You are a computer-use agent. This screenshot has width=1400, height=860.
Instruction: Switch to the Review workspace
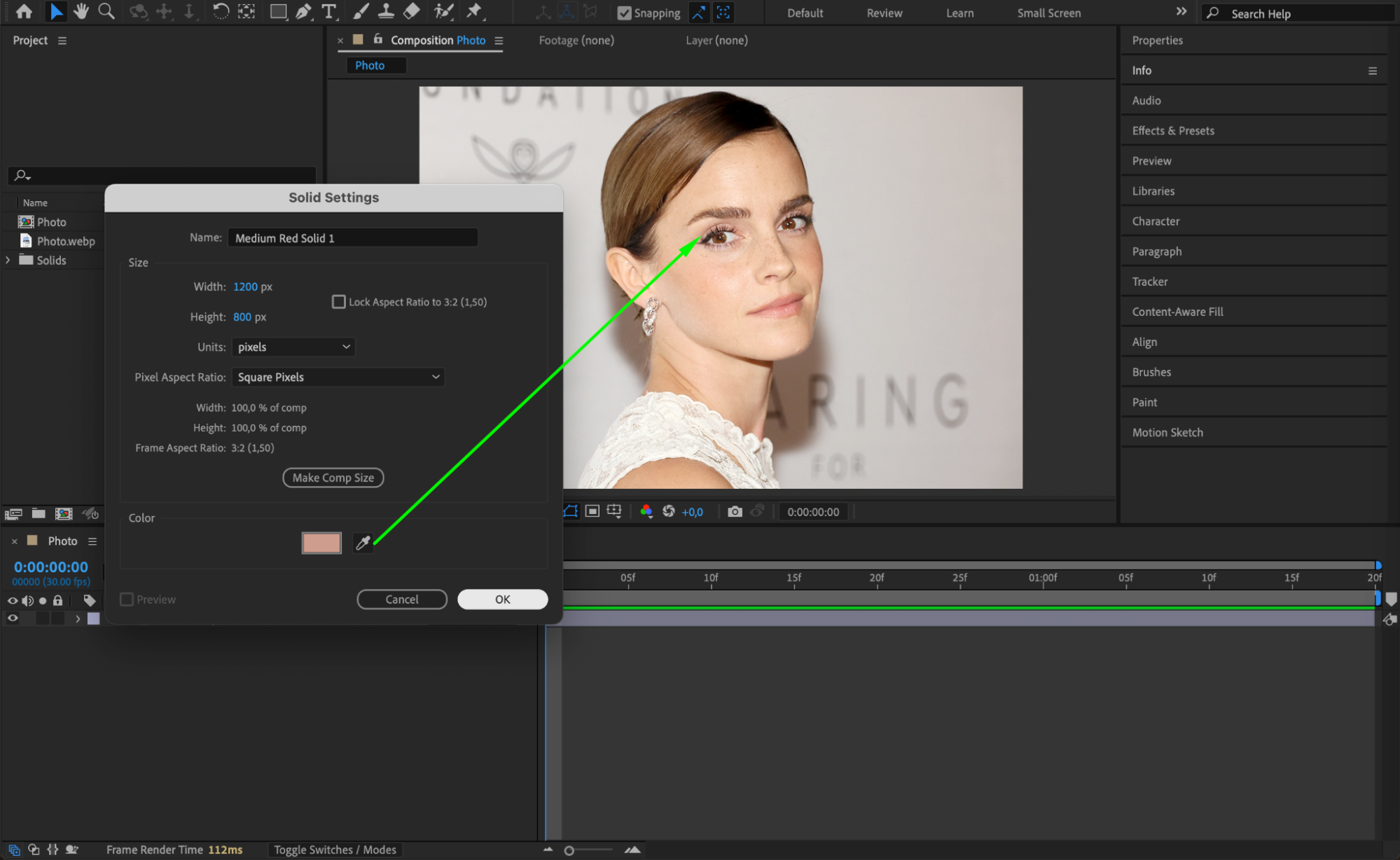[x=884, y=13]
